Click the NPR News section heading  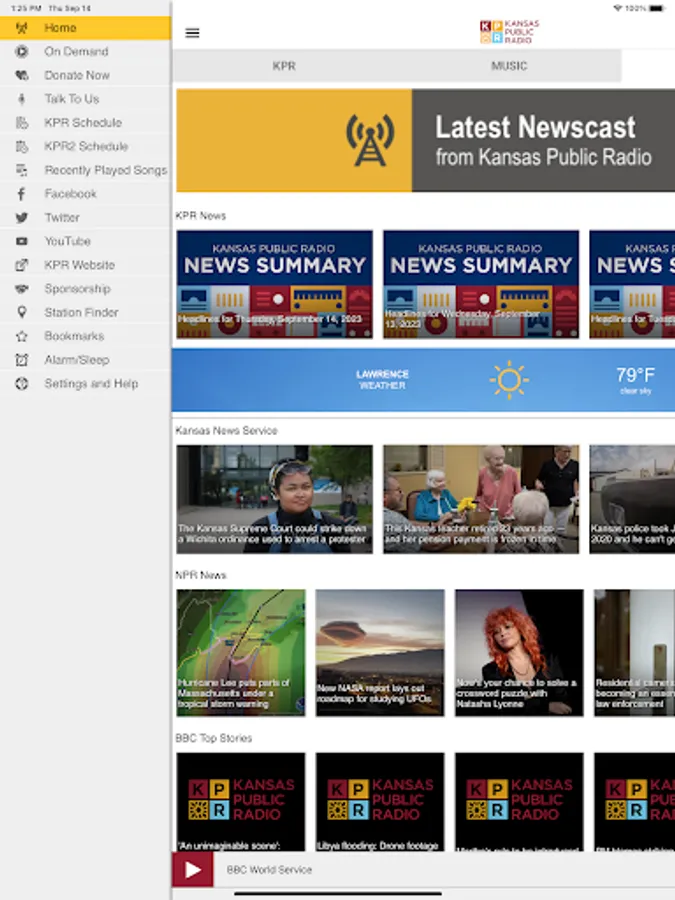[200, 575]
